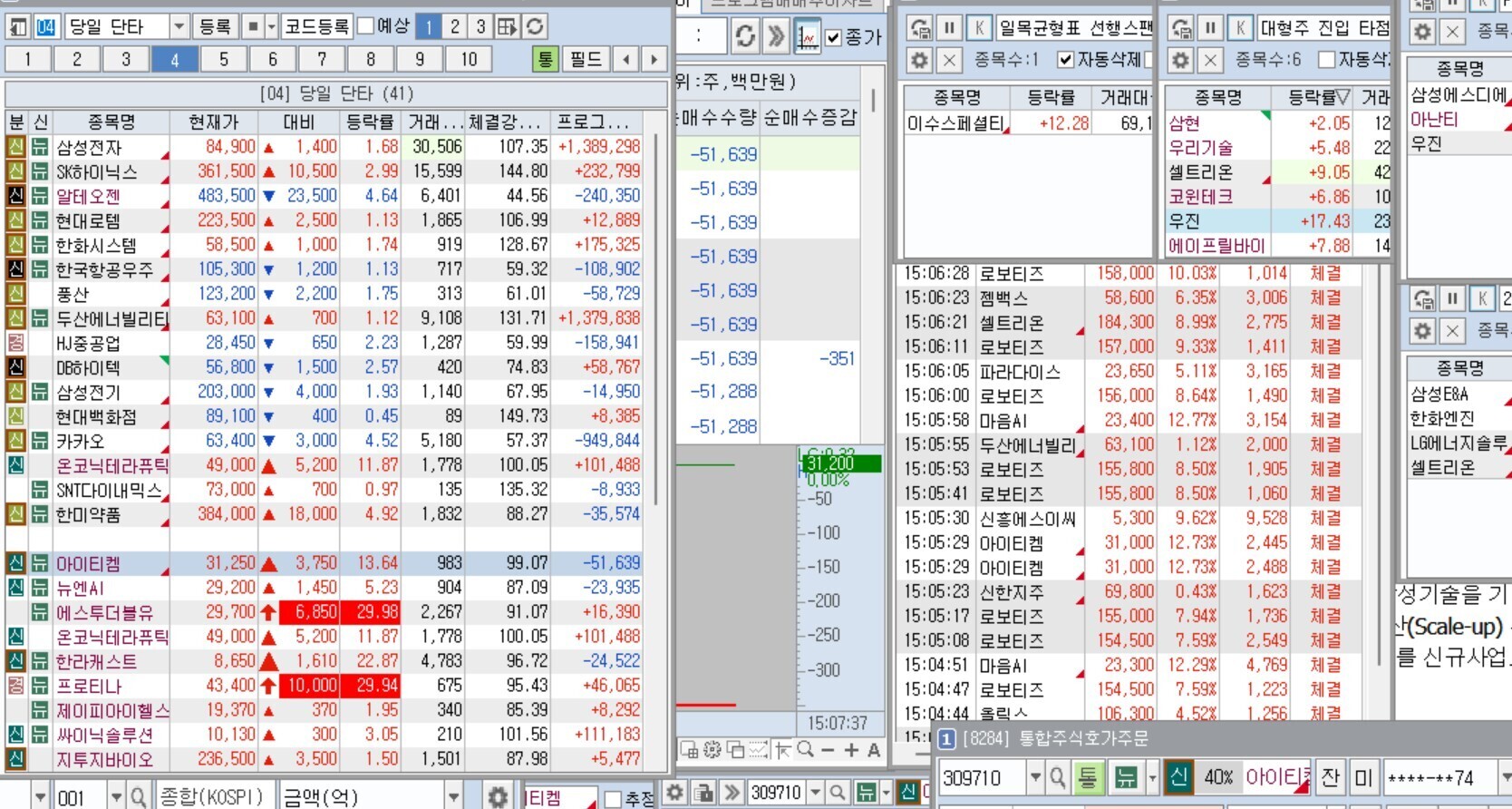The image size is (1512, 809).
Task: Click the table column export icon beside tab 3
Action: (x=508, y=26)
